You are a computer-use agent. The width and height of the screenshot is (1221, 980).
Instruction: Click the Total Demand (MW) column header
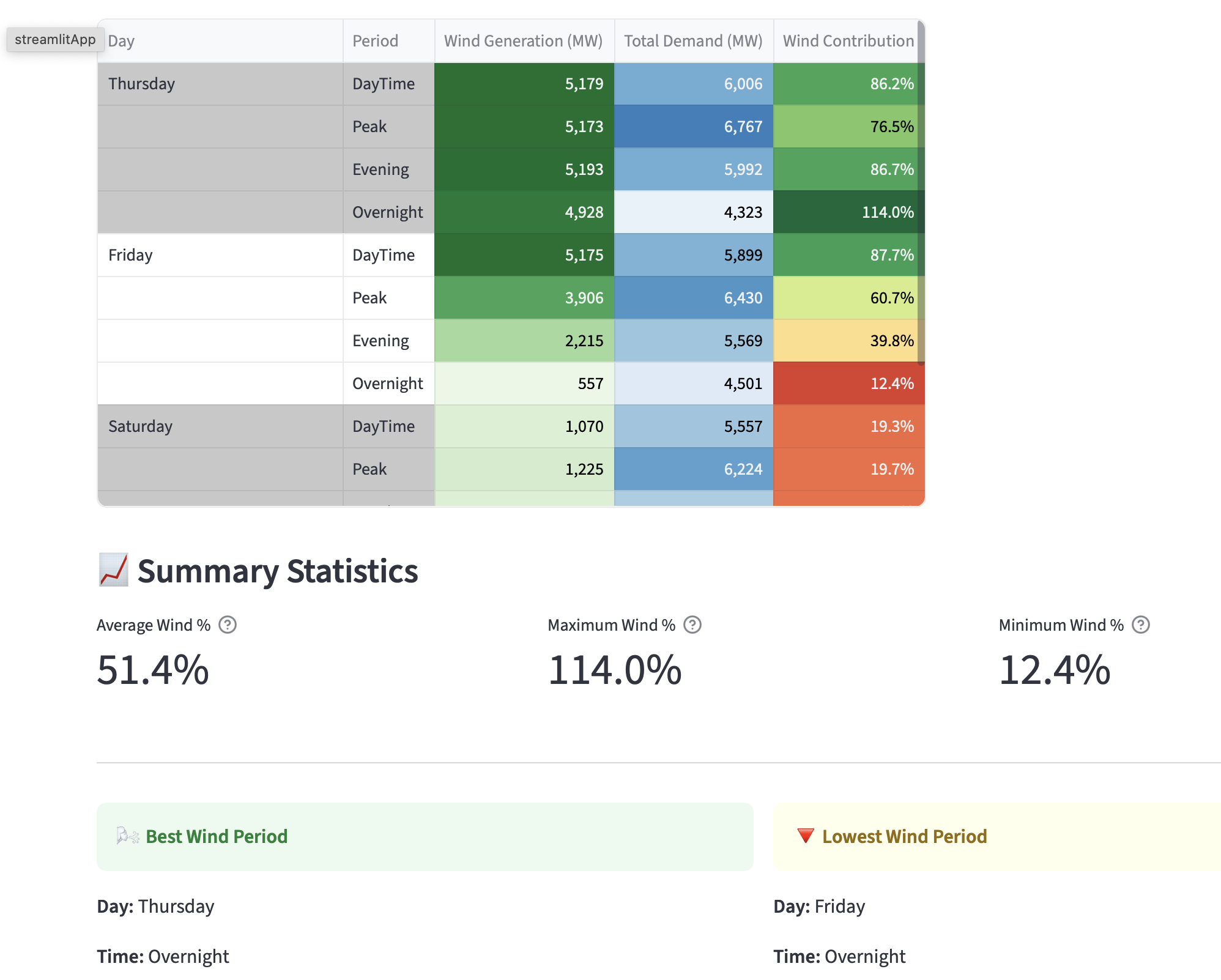point(693,41)
